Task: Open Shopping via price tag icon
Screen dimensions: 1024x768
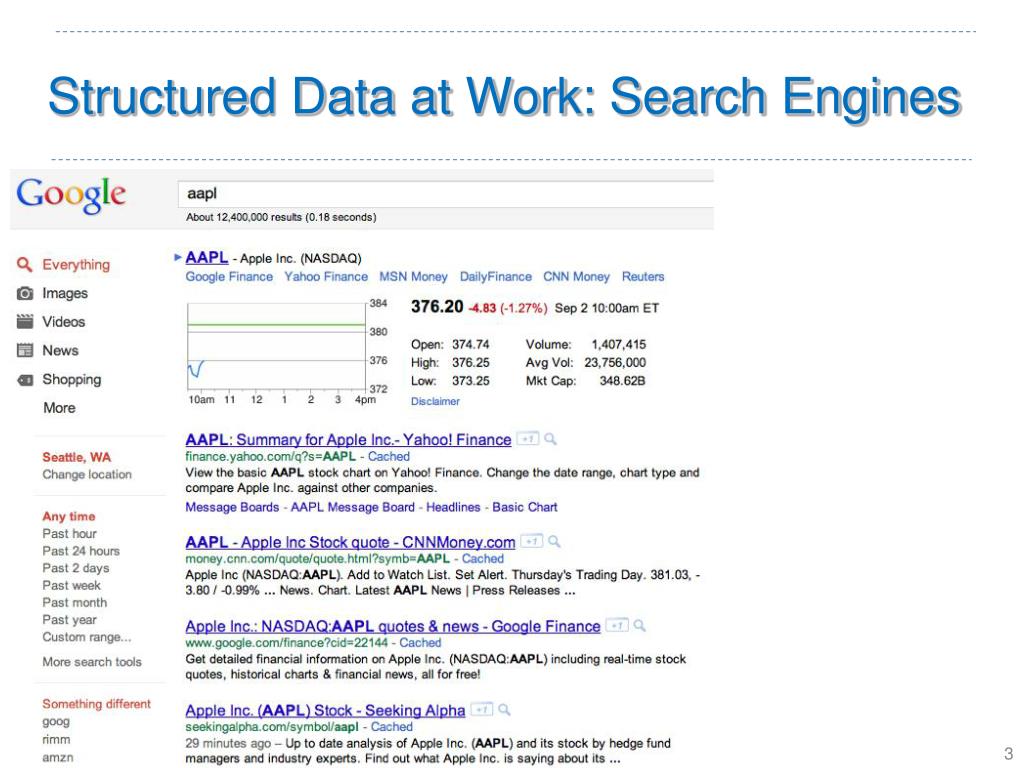Action: point(25,379)
